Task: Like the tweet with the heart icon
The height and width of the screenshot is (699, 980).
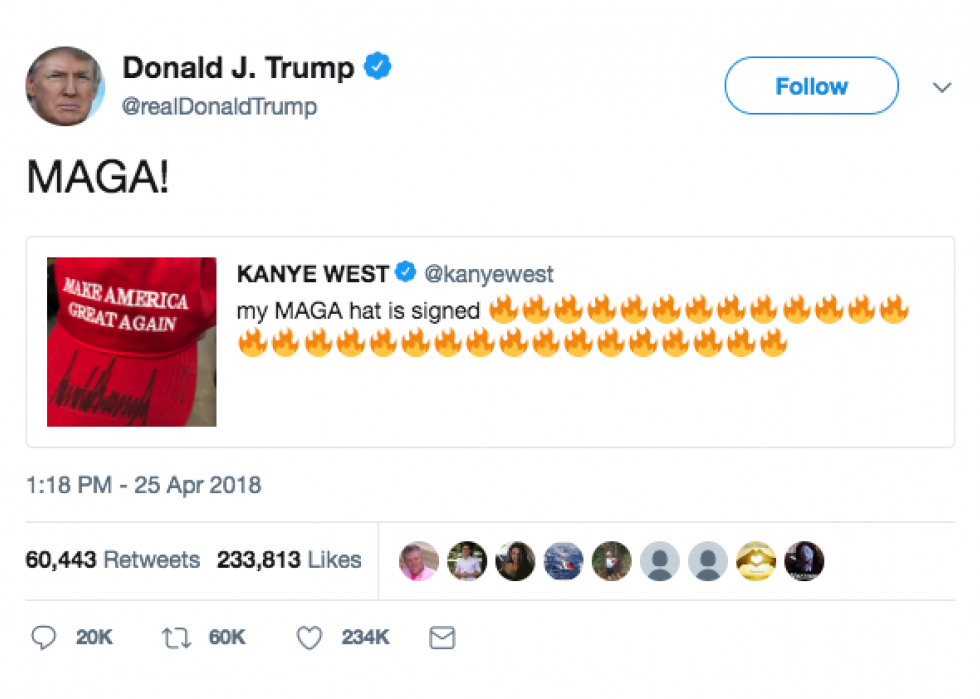Action: click(x=309, y=638)
